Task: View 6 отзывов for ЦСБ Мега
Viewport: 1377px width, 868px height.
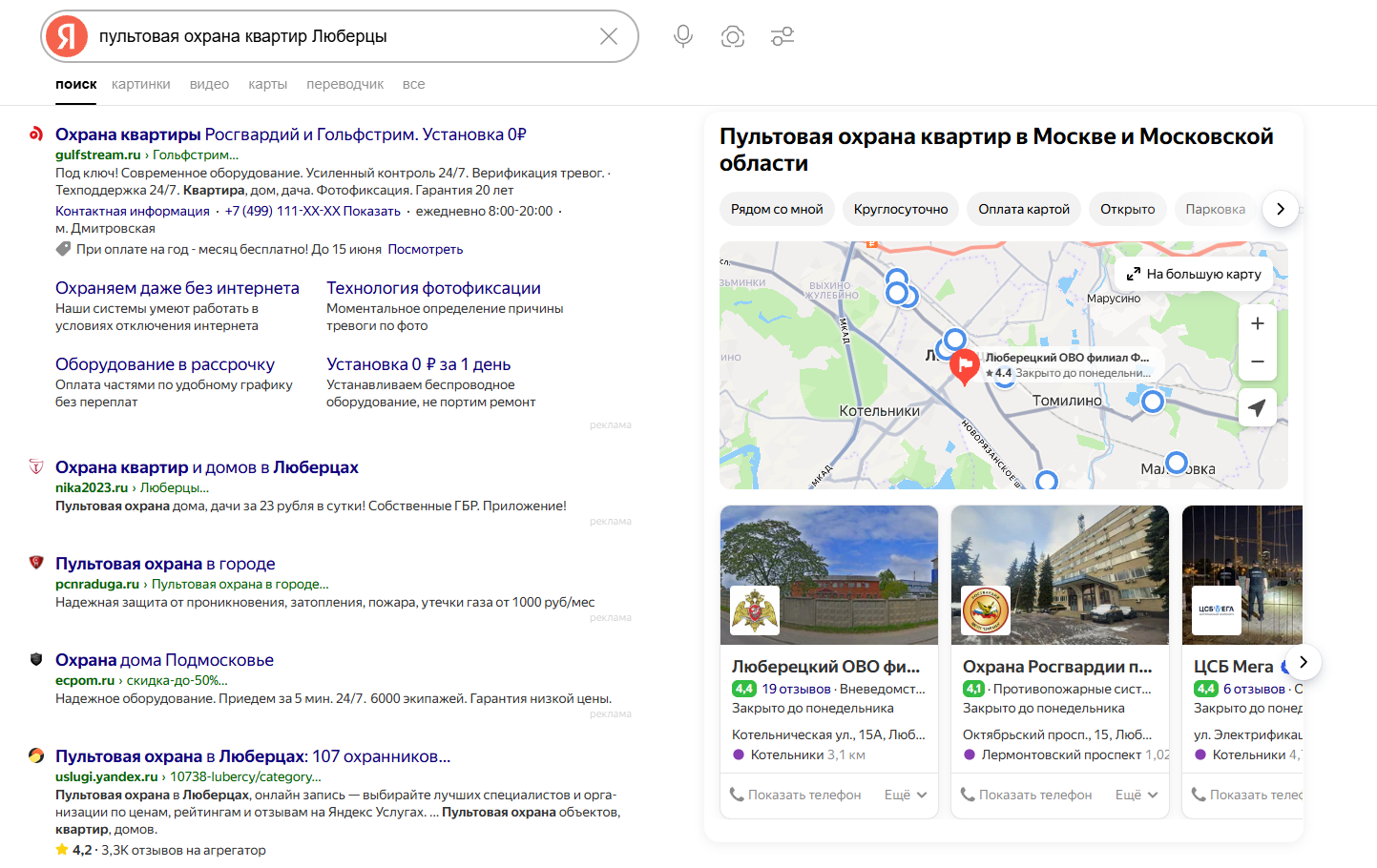Action: [x=1254, y=689]
